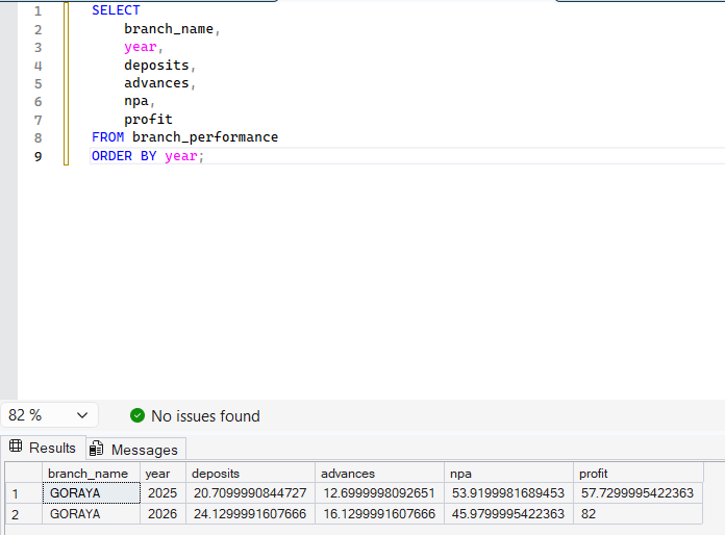Select row 2 header in results grid
Image resolution: width=725 pixels, height=535 pixels.
24,514
